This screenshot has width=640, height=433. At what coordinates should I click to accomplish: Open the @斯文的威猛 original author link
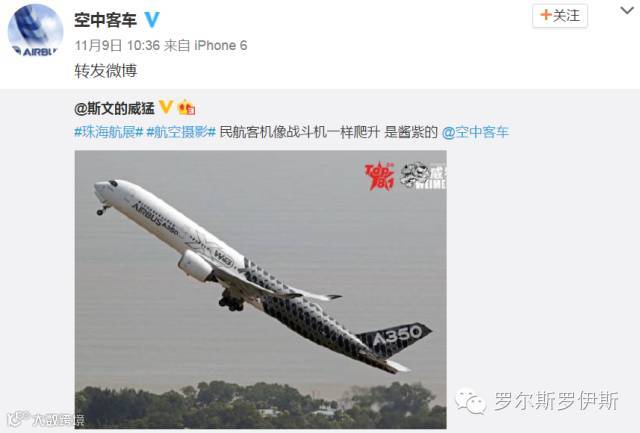115,108
